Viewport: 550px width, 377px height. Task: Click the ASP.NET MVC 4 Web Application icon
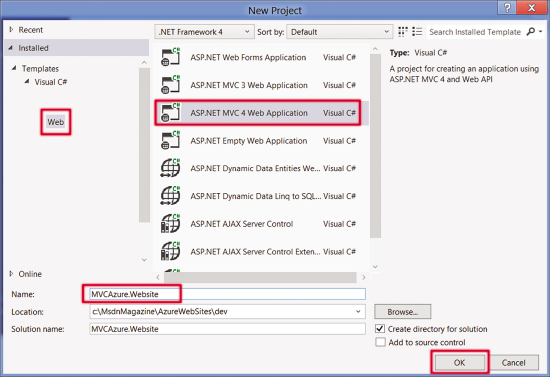(x=170, y=113)
